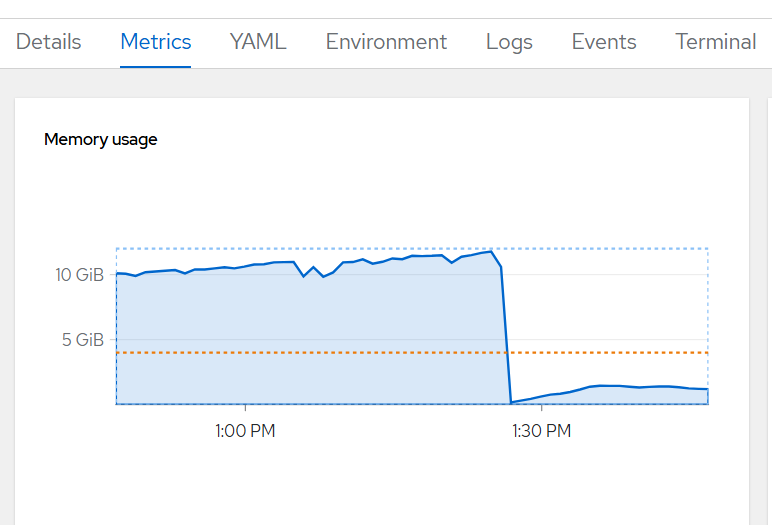Go to the Environment tab
Image resolution: width=772 pixels, height=525 pixels.
pyautogui.click(x=386, y=42)
